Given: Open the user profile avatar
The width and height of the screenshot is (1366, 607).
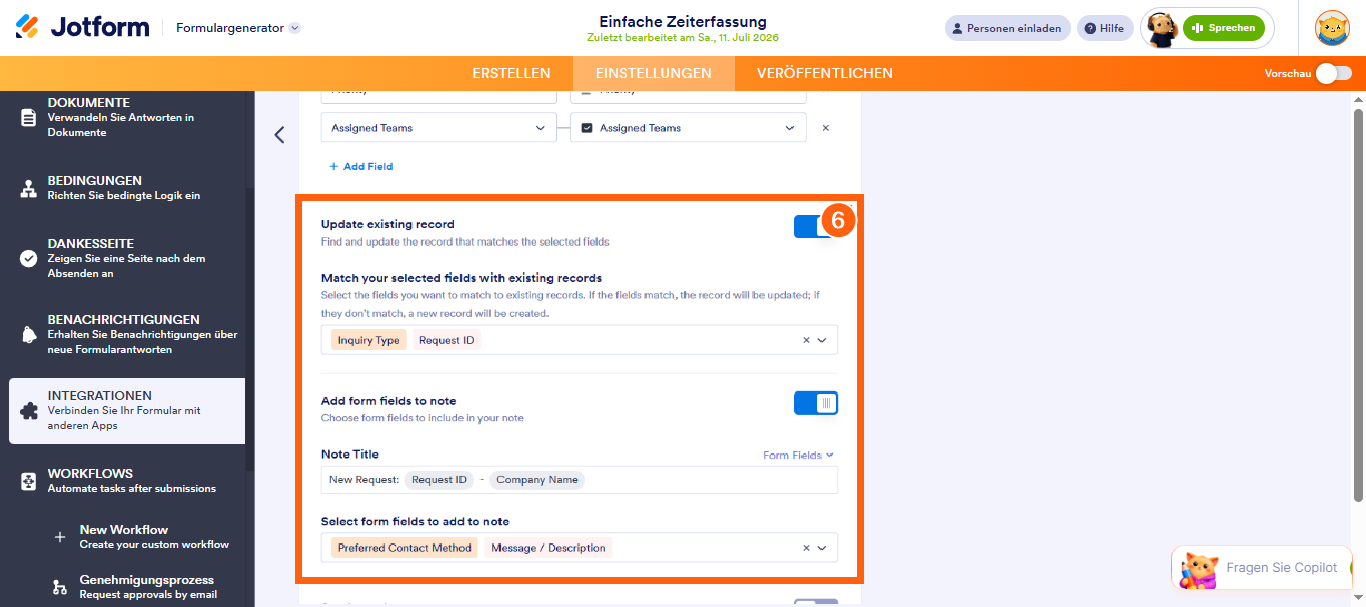Looking at the screenshot, I should coord(1332,28).
